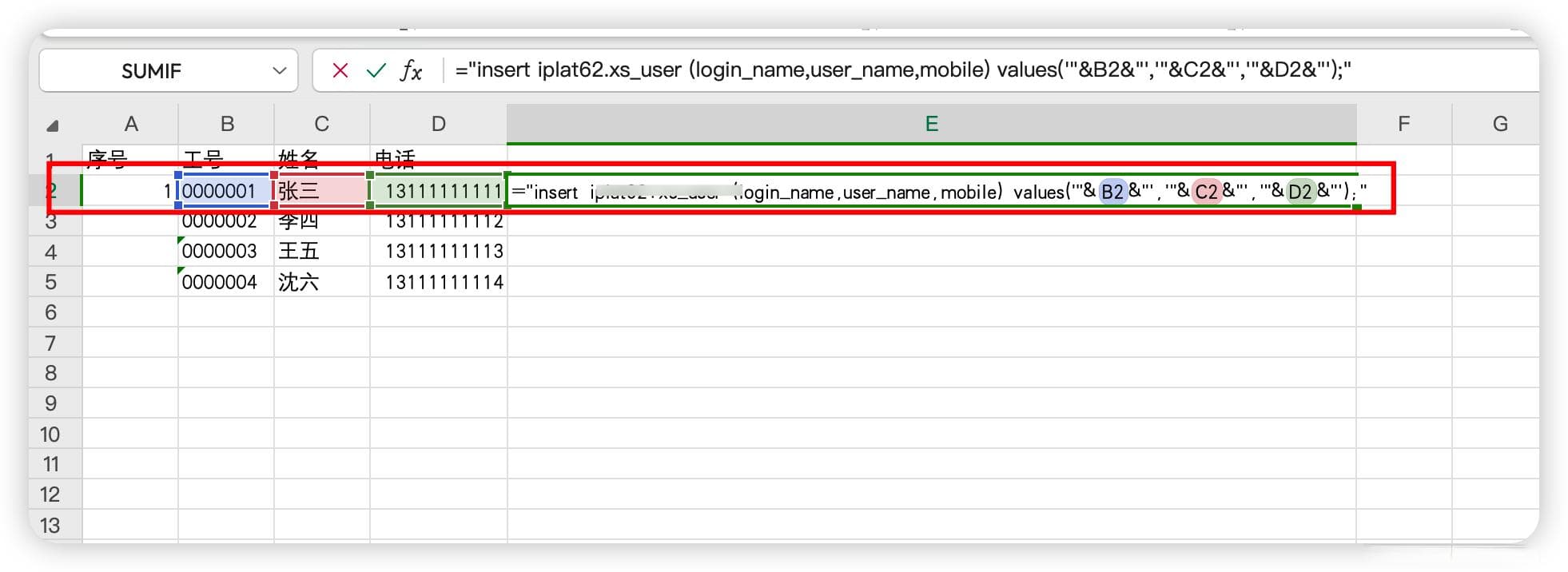Screen dimensions: 1568x572
Task: Click cell containing 王五
Action: pyautogui.click(x=322, y=252)
